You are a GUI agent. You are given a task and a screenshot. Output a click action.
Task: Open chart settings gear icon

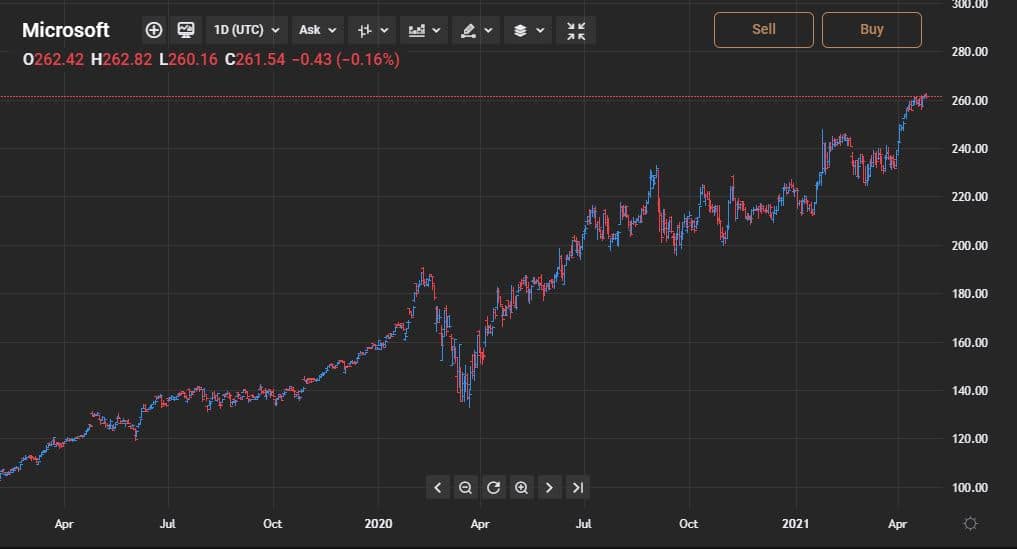click(x=970, y=524)
